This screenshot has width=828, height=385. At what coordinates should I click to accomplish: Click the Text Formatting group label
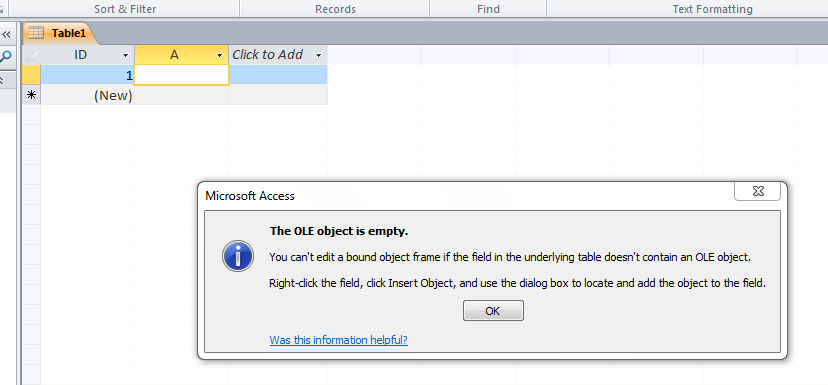tap(712, 9)
